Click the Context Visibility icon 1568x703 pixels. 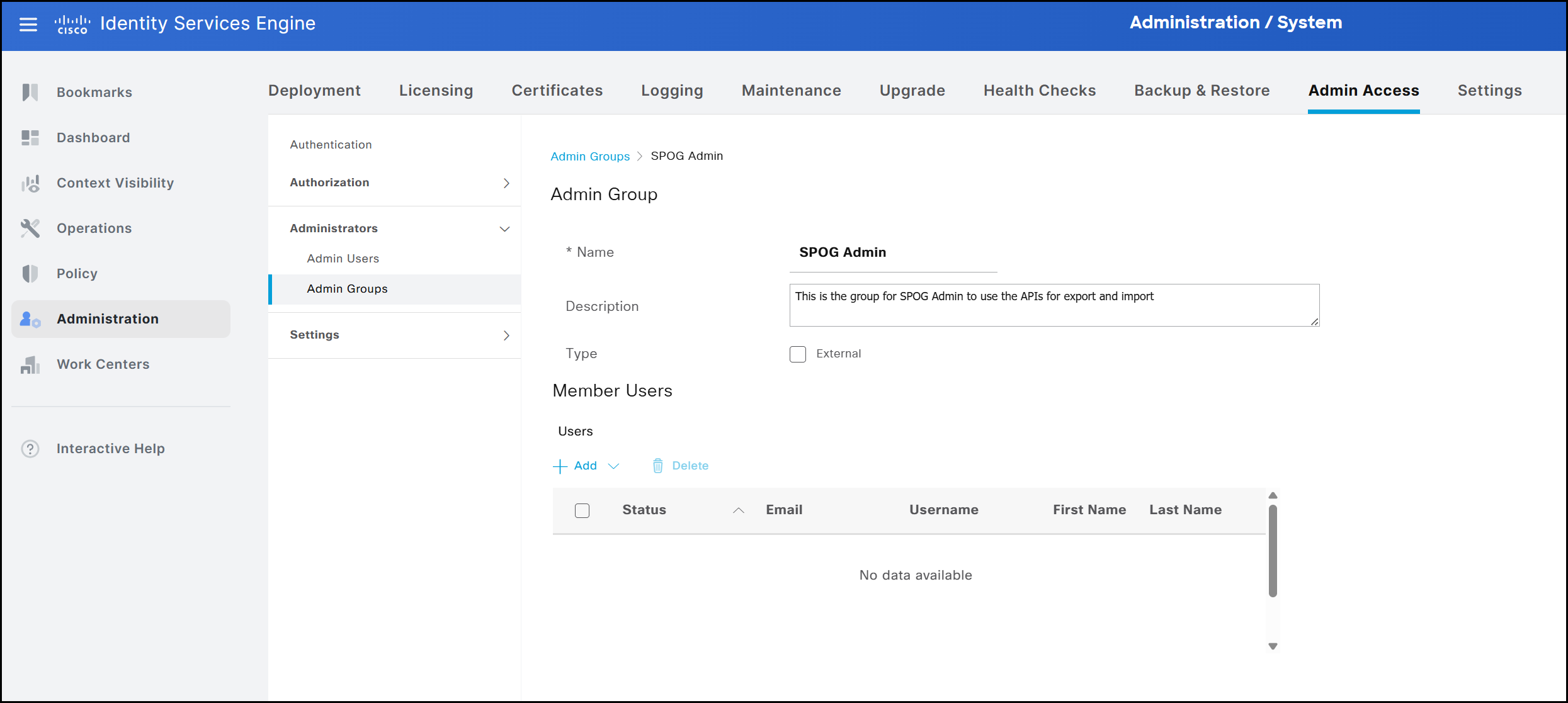pos(30,183)
